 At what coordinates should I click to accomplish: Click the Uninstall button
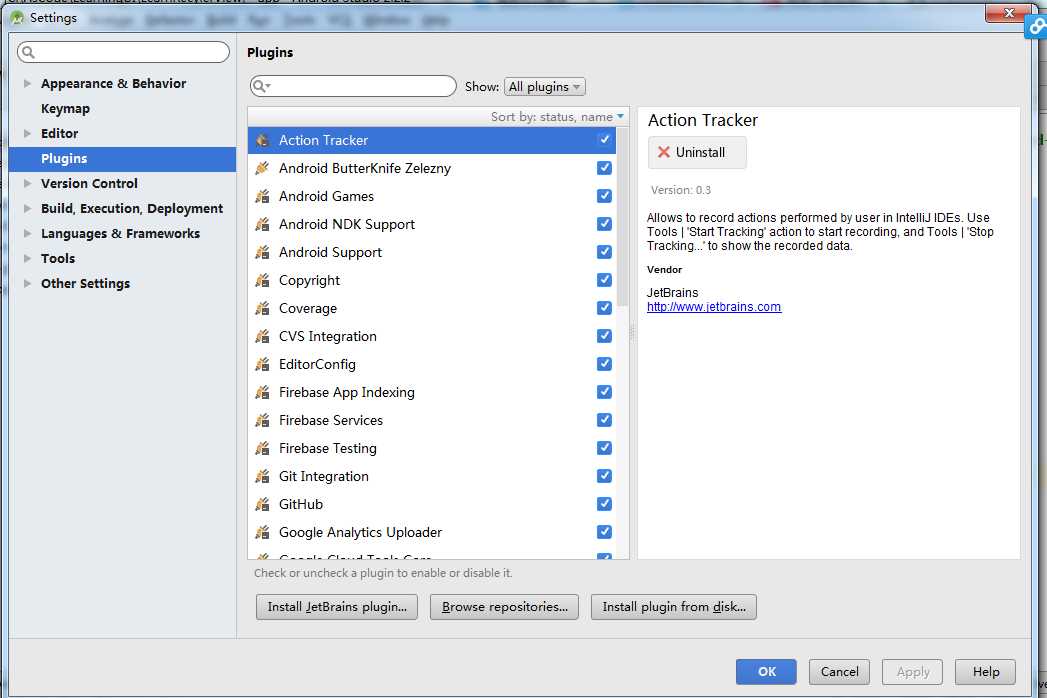pyautogui.click(x=697, y=152)
